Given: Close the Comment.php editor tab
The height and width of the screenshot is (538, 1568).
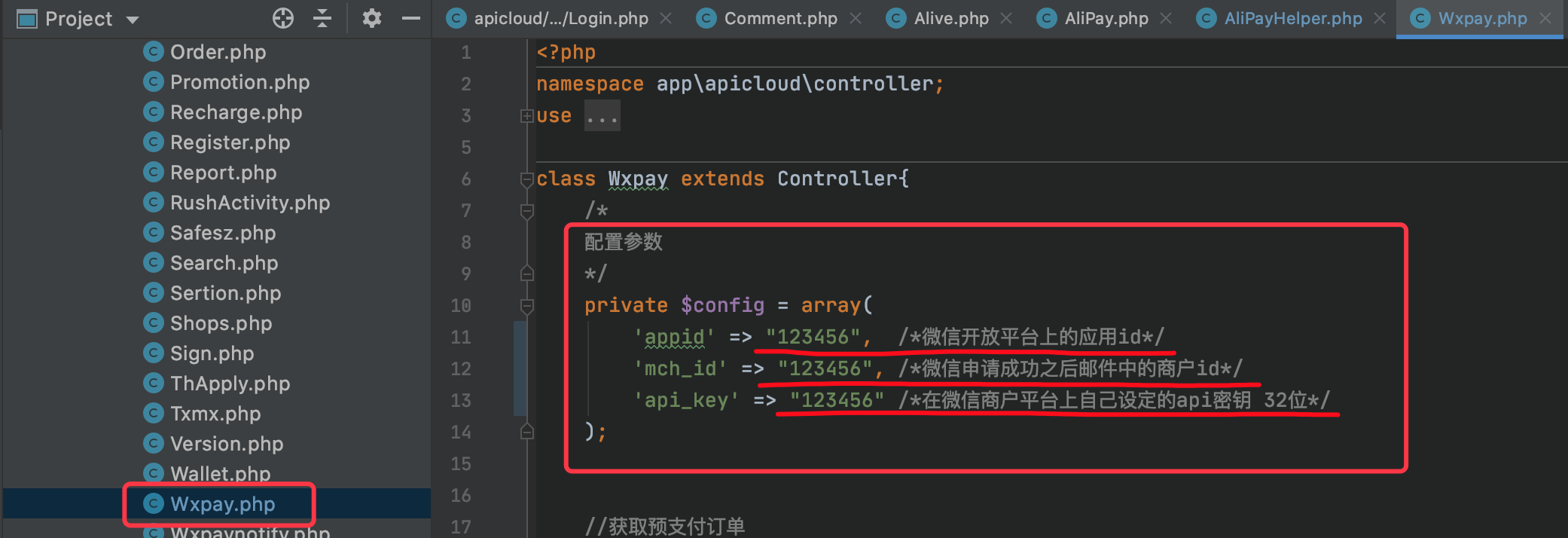Looking at the screenshot, I should point(856,18).
